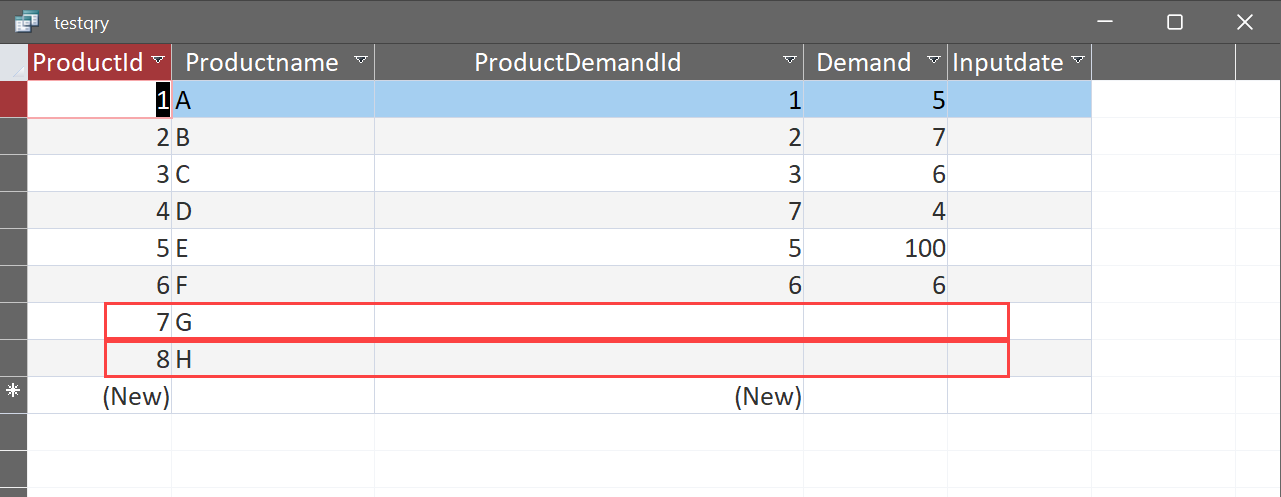The height and width of the screenshot is (497, 1281).
Task: Click Inputdate cell in product B row
Action: pos(1019,137)
